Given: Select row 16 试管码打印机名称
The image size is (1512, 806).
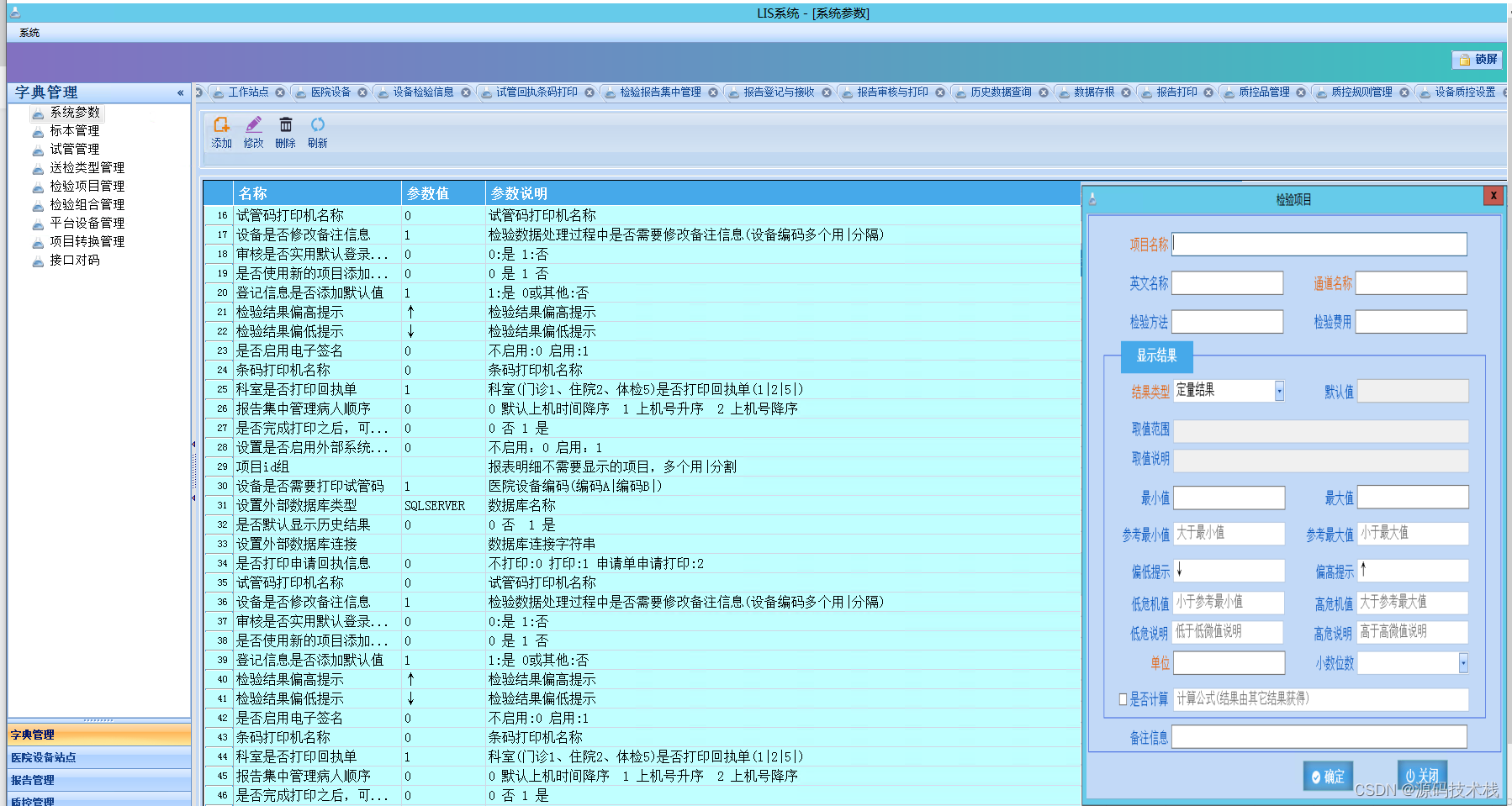Looking at the screenshot, I should click(642, 216).
